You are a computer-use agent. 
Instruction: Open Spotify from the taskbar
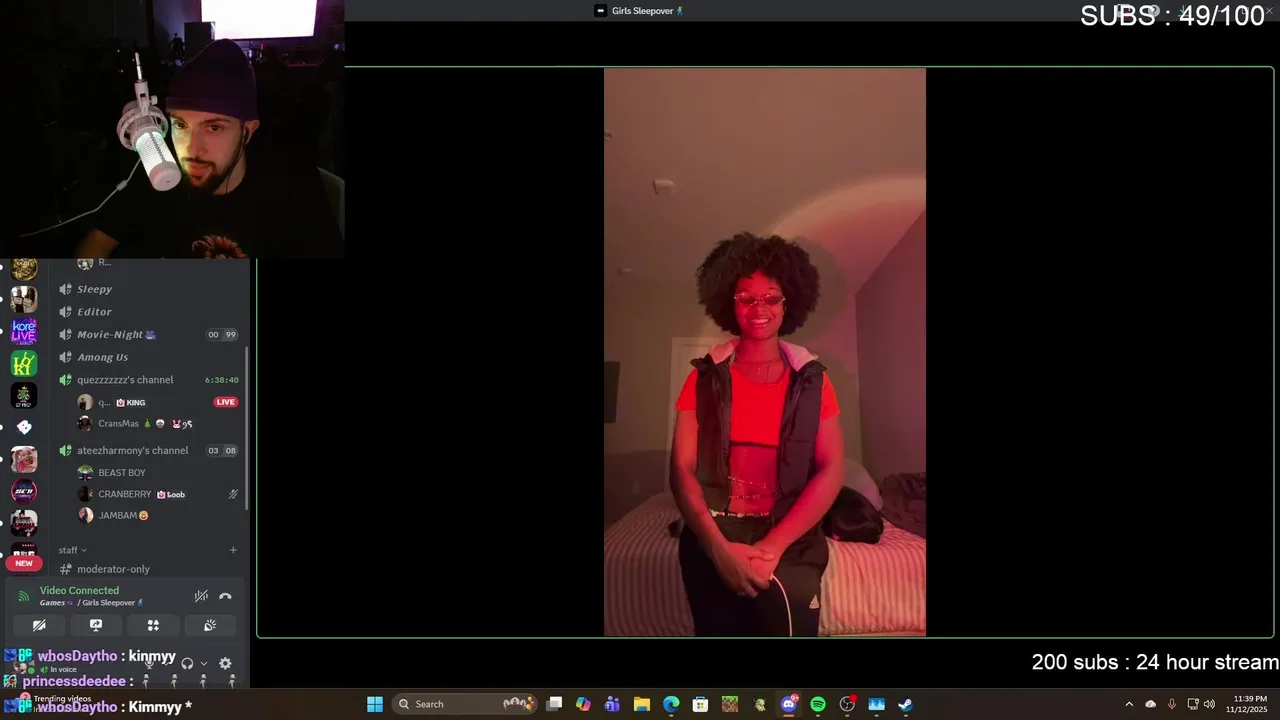[818, 704]
